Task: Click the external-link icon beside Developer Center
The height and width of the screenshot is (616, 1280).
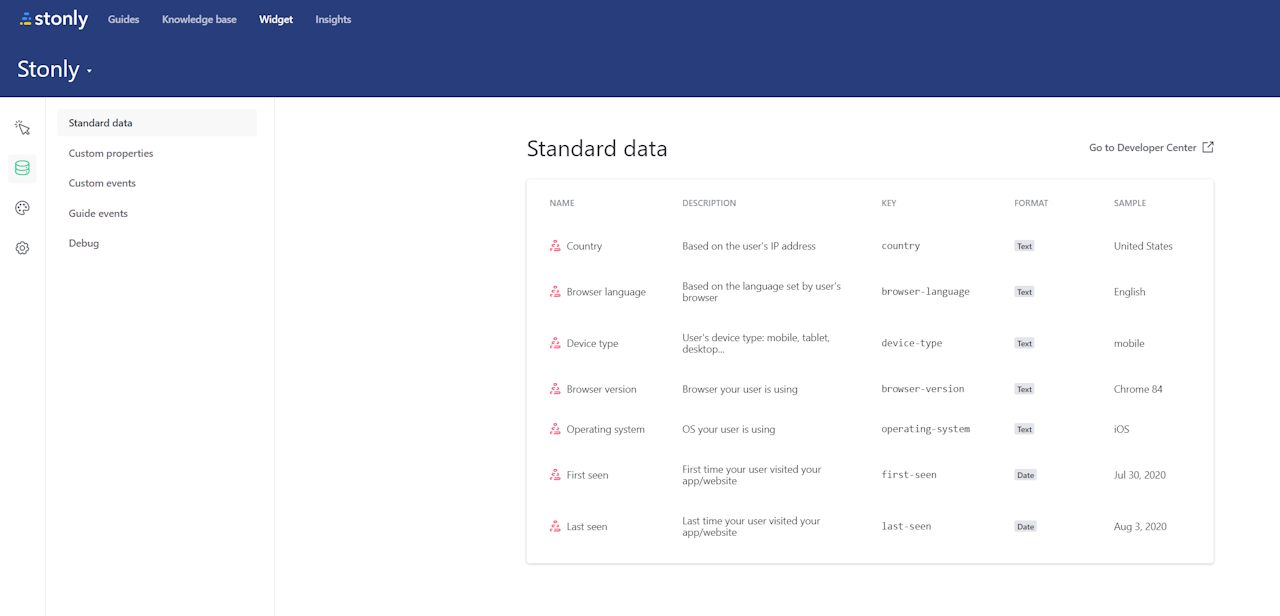Action: point(1208,146)
